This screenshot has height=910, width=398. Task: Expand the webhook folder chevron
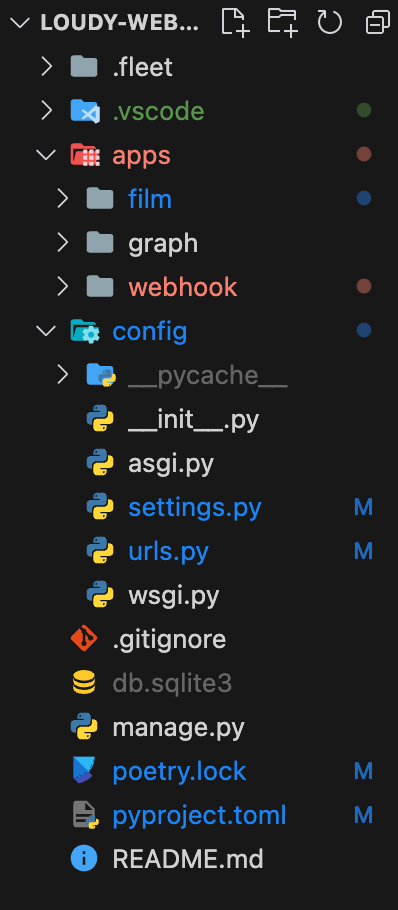click(63, 287)
